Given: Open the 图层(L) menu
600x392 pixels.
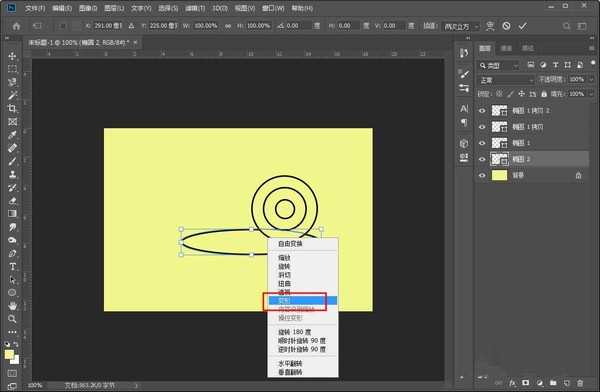Looking at the screenshot, I should coord(114,8).
